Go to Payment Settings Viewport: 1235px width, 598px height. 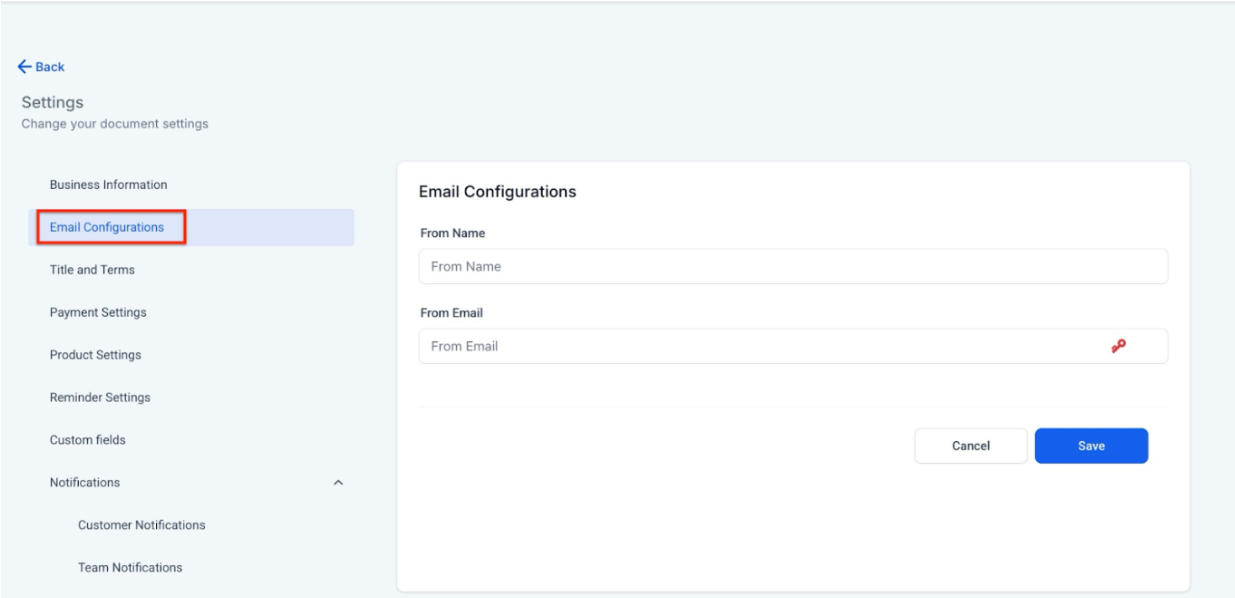click(98, 312)
